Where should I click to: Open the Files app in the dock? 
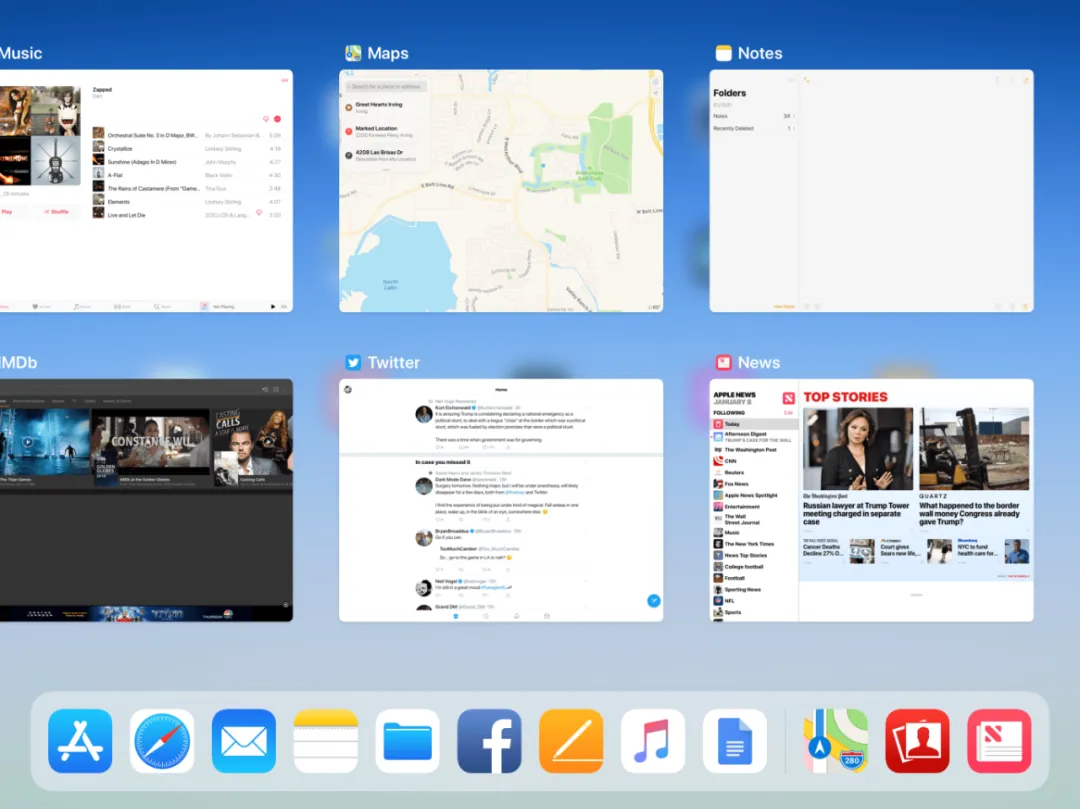pos(408,741)
